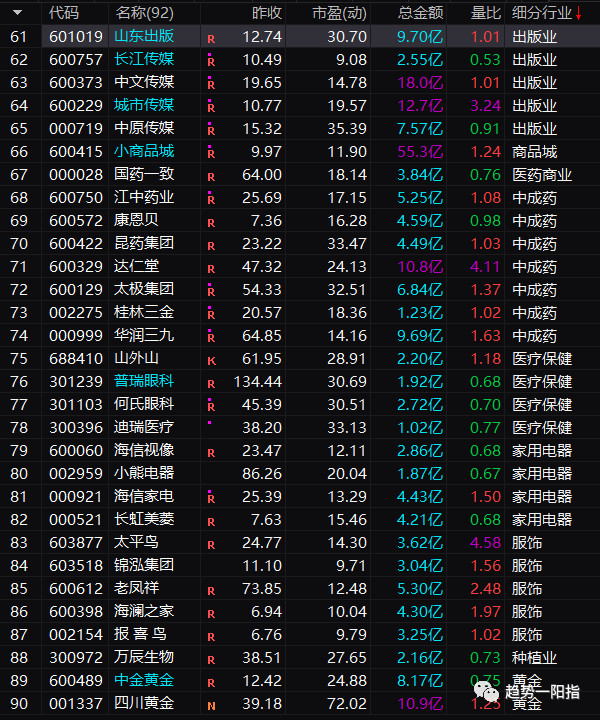Select stock code 000921
This screenshot has height=720, width=600.
pyautogui.click(x=76, y=497)
